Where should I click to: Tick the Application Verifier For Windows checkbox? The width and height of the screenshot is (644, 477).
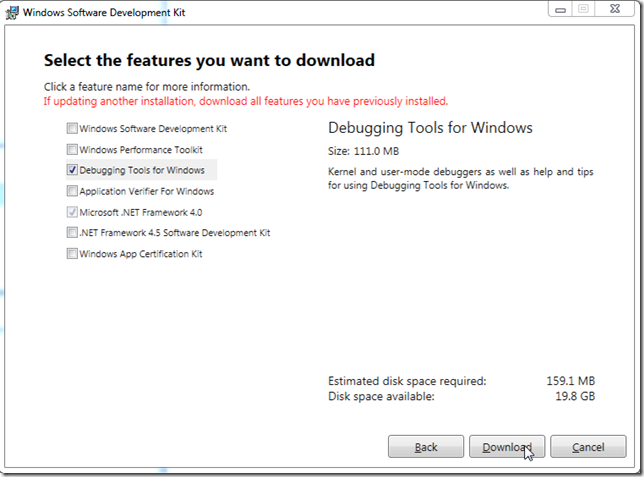(x=72, y=191)
